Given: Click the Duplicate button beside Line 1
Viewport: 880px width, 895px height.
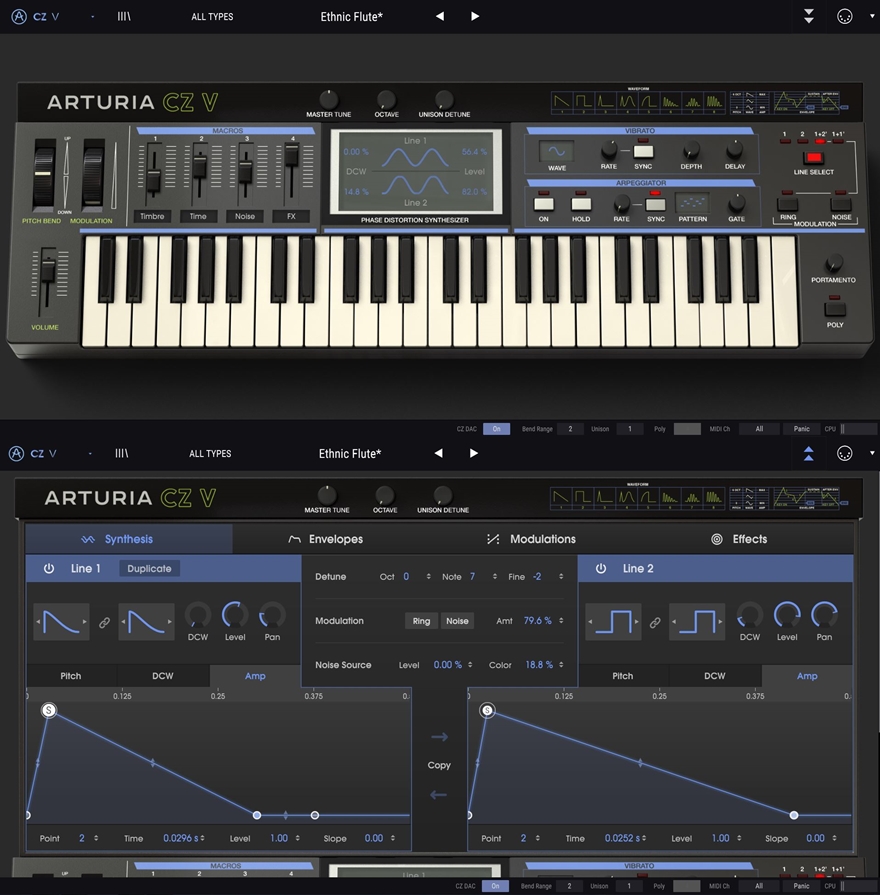Looking at the screenshot, I should tap(149, 568).
